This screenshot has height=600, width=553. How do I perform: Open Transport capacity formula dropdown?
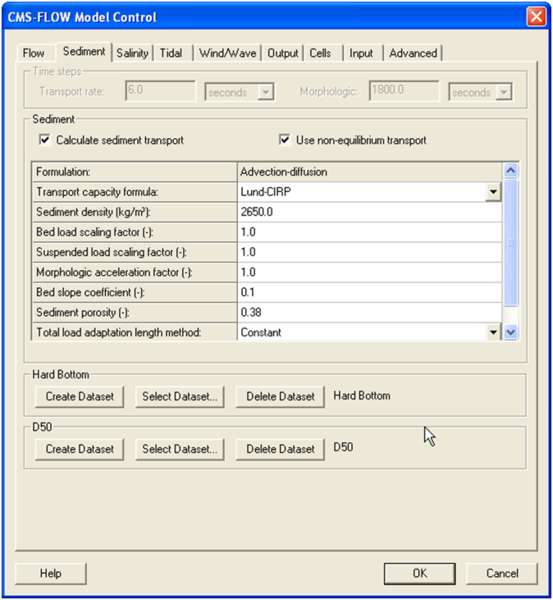(493, 192)
